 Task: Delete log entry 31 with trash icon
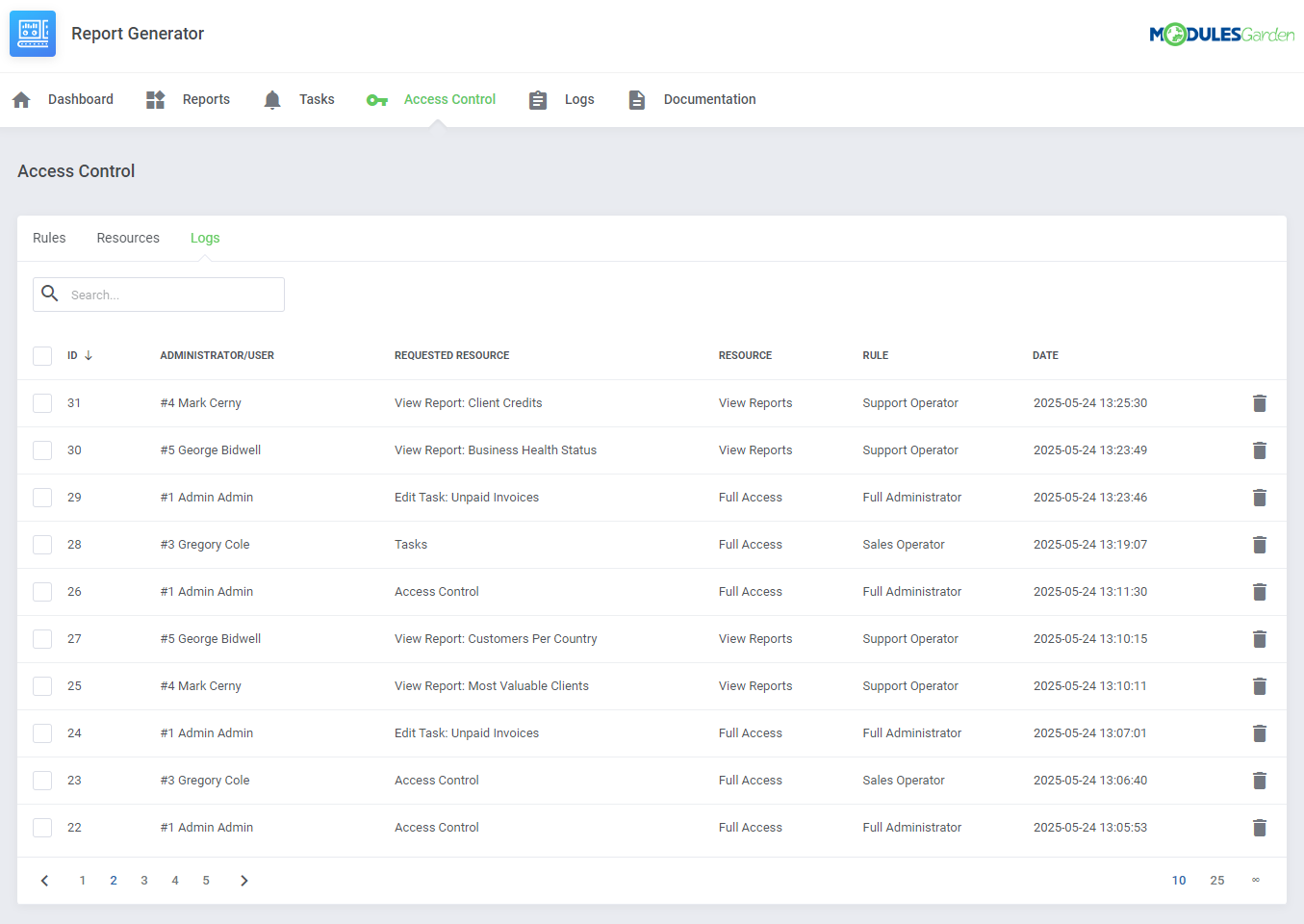click(x=1259, y=403)
